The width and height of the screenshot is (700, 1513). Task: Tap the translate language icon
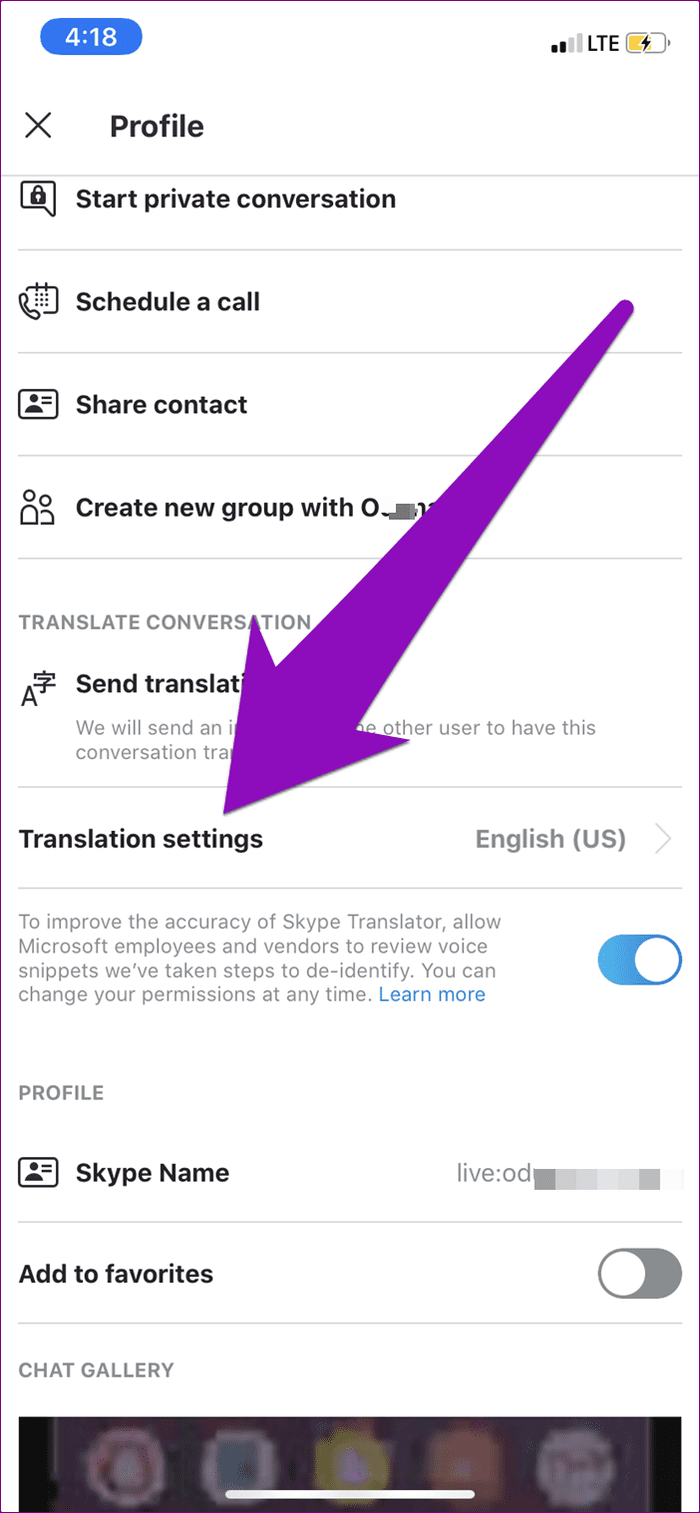[38, 687]
